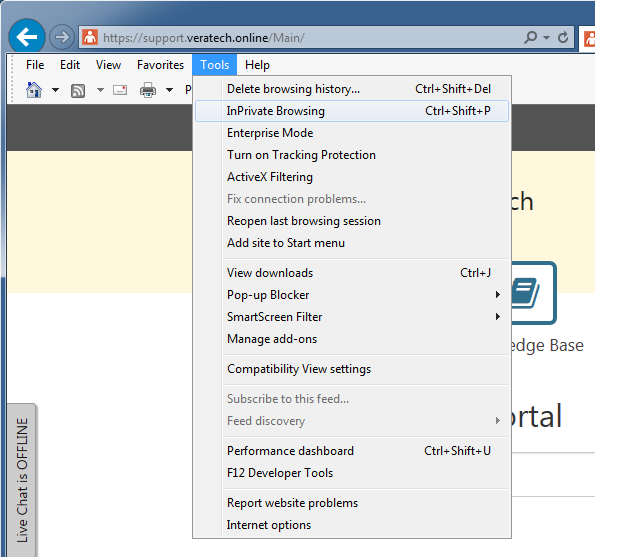The image size is (626, 557).
Task: Click the site favicon in address bar
Action: coord(90,38)
